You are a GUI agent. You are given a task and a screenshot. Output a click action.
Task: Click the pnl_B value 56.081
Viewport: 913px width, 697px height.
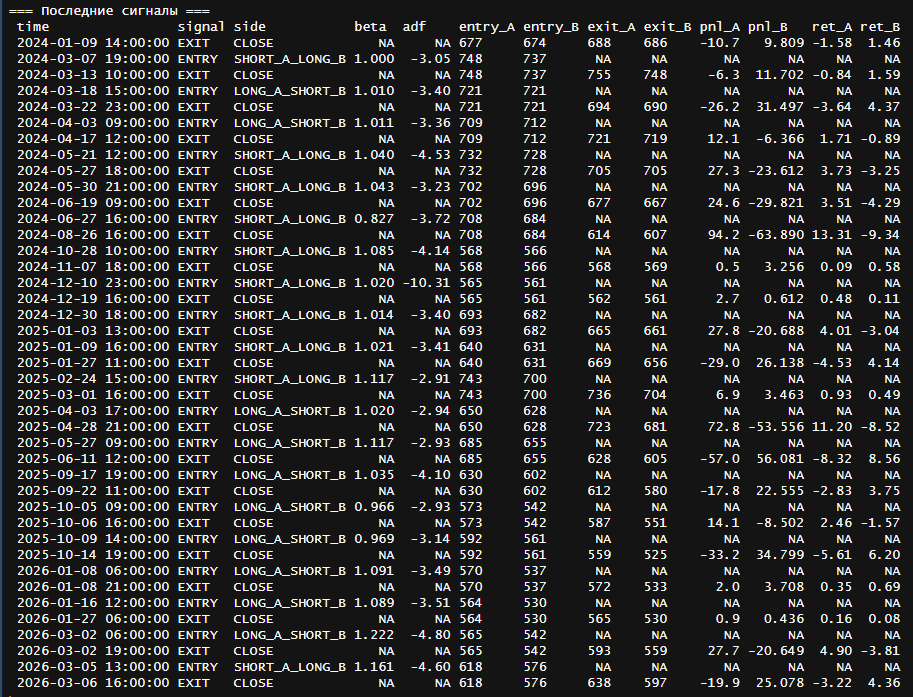[x=779, y=459]
